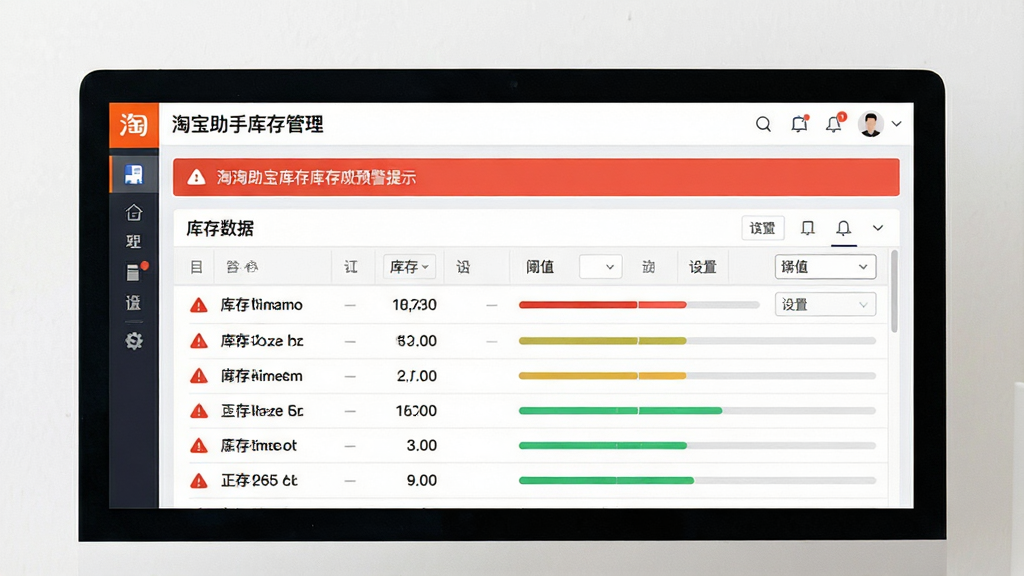Expand the chevron beside the user avatar
The height and width of the screenshot is (576, 1024).
[897, 124]
